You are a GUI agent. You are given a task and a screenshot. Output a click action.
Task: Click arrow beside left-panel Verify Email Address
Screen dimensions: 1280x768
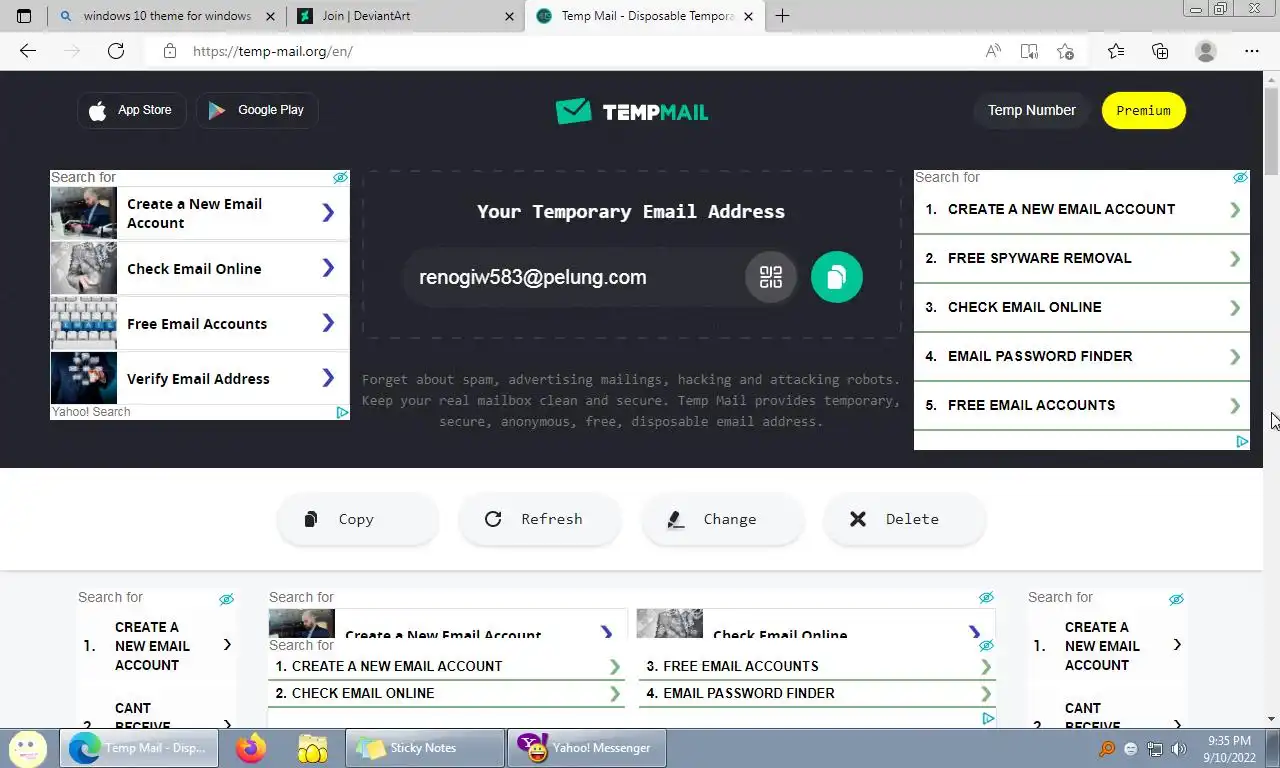(328, 377)
